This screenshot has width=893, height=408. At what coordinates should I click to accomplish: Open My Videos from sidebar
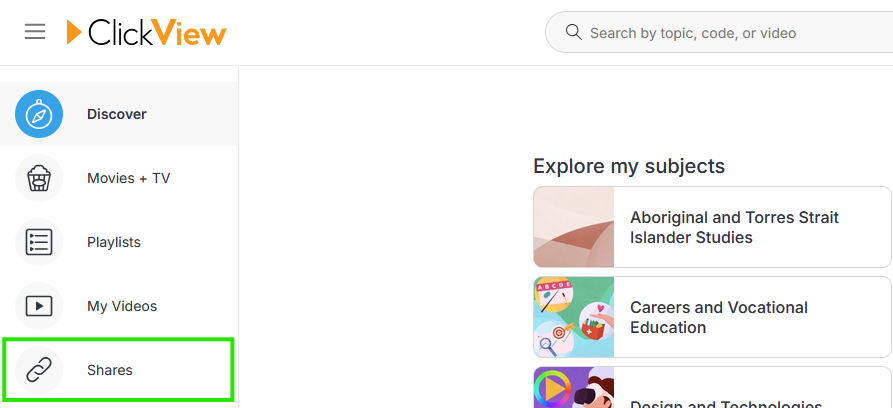122,306
